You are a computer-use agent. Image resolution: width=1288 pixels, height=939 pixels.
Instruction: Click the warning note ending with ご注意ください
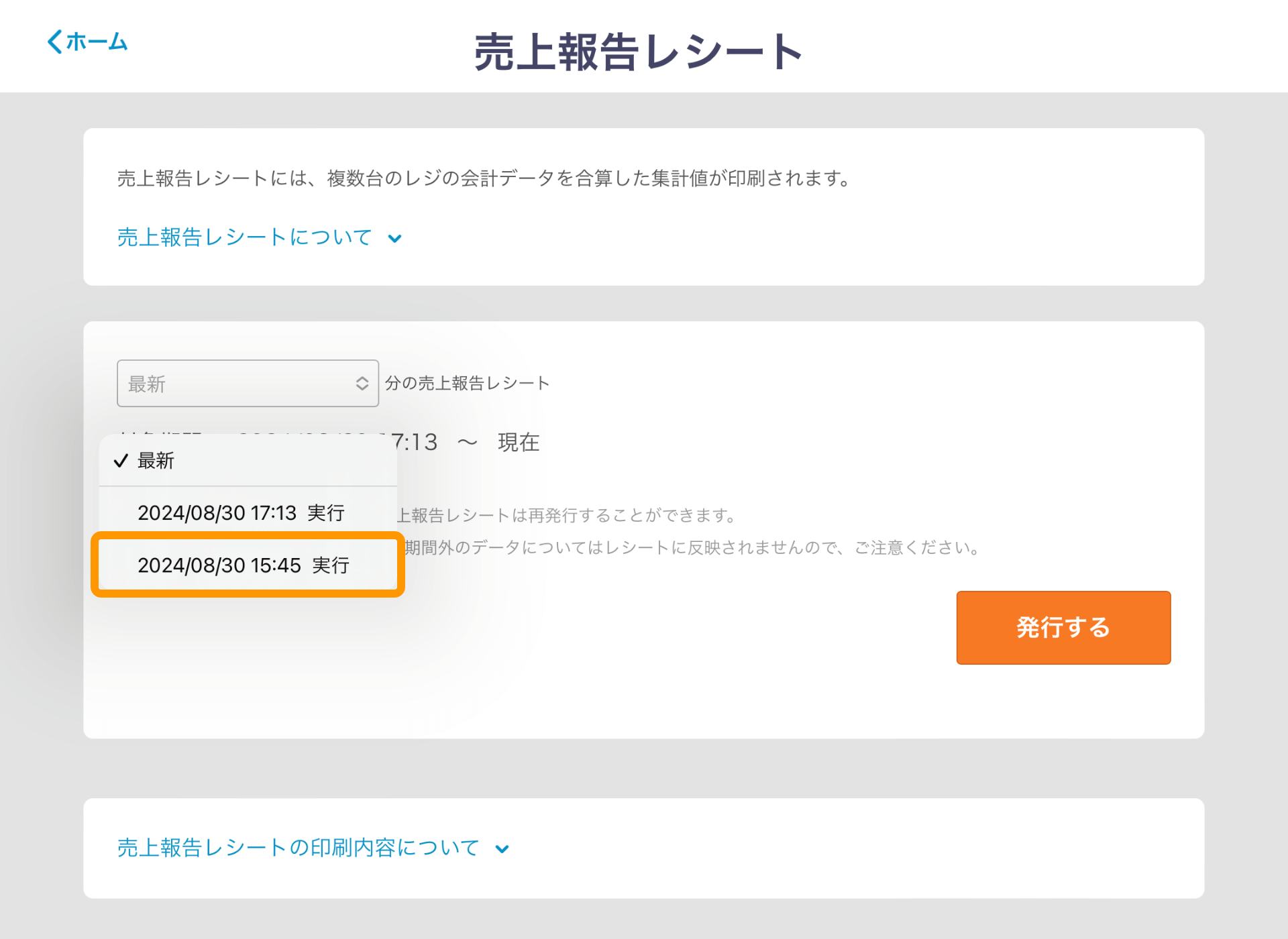click(x=692, y=547)
